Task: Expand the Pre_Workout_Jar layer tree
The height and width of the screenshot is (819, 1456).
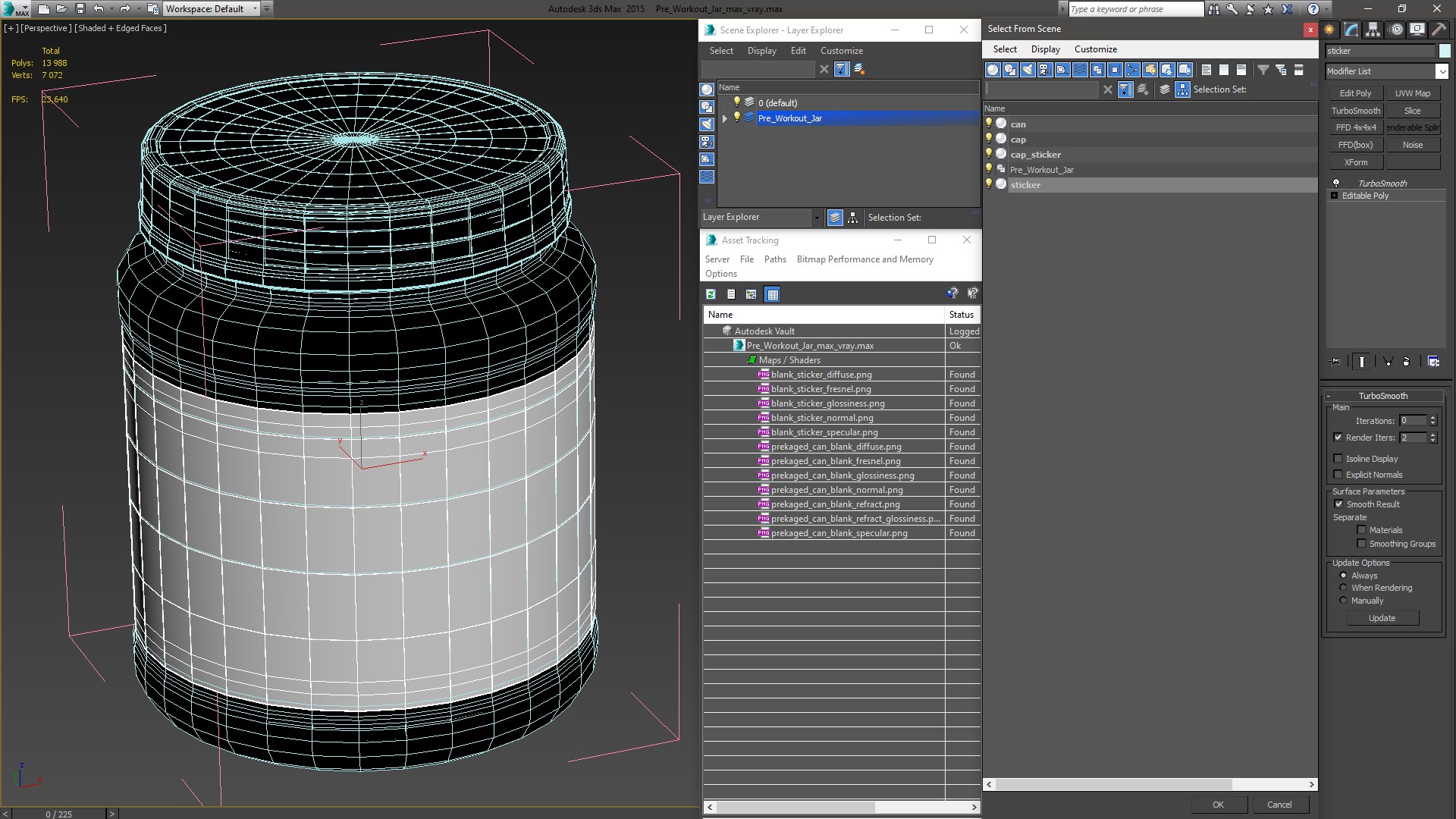Action: click(725, 118)
